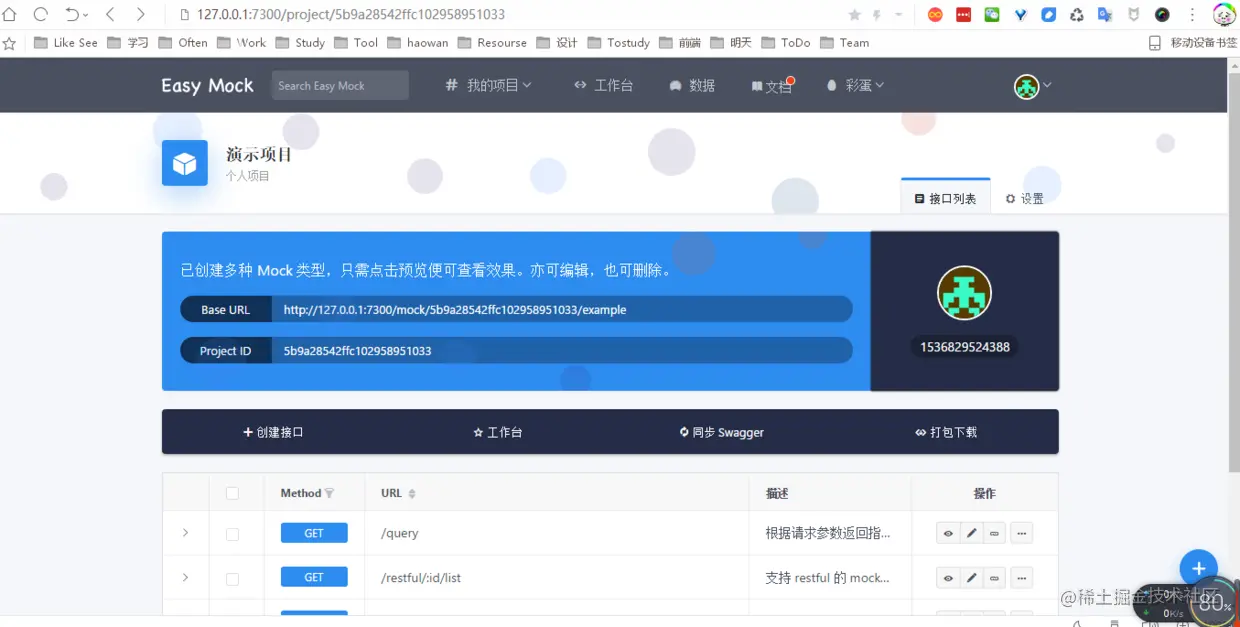
Task: Copy the link for /restful/:id/list
Action: (x=994, y=577)
